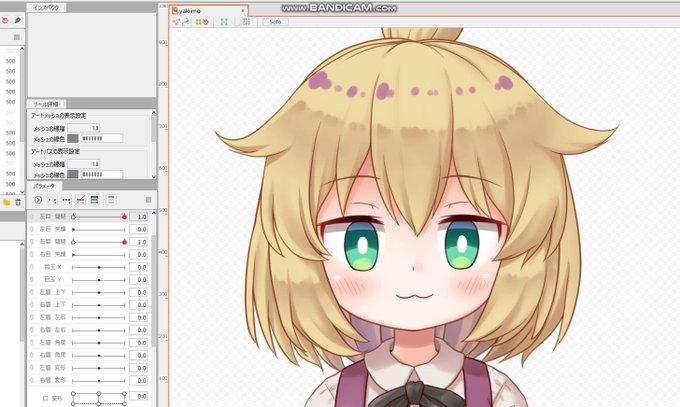Click the 左眉 上下 parameter slider
Screen dimensions: 680x407
point(99,292)
